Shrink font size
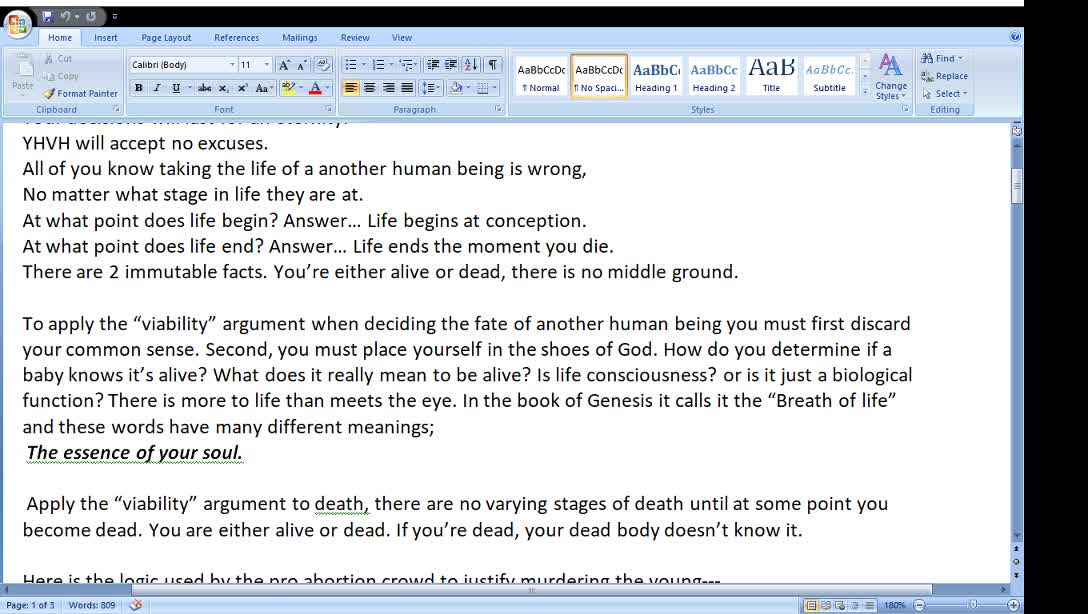This screenshot has width=1088, height=614. pos(302,65)
